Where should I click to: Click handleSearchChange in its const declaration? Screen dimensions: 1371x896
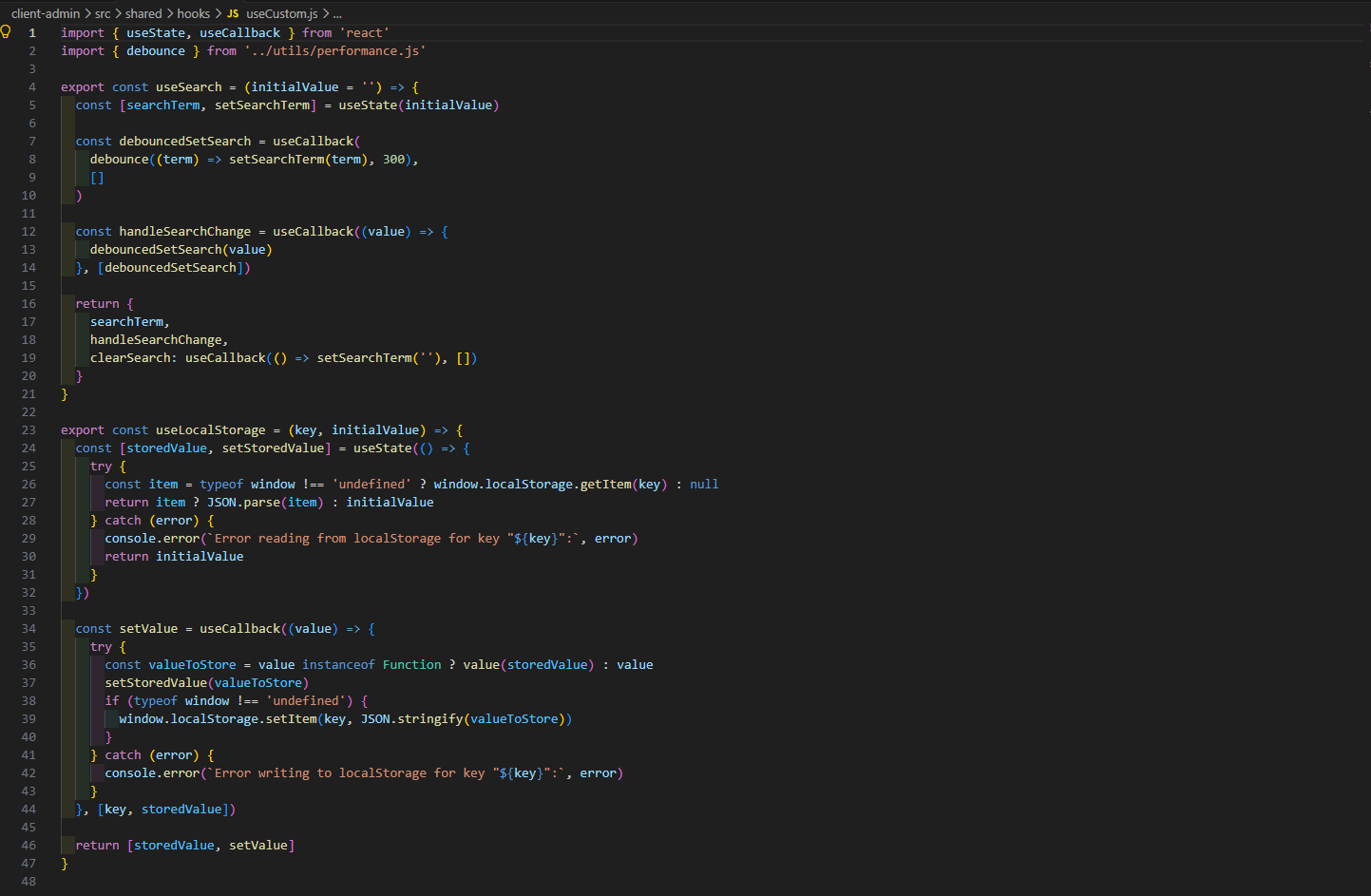(x=185, y=231)
